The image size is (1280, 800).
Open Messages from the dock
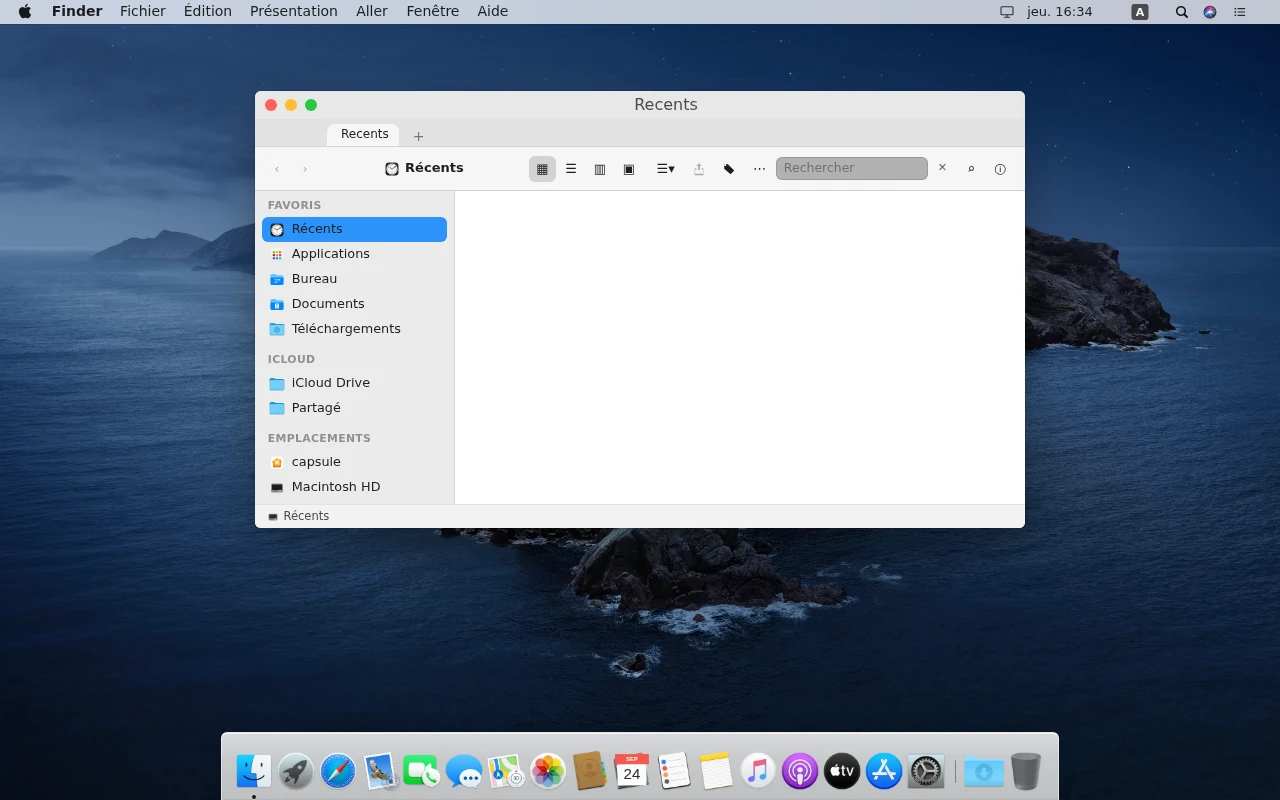click(x=464, y=771)
